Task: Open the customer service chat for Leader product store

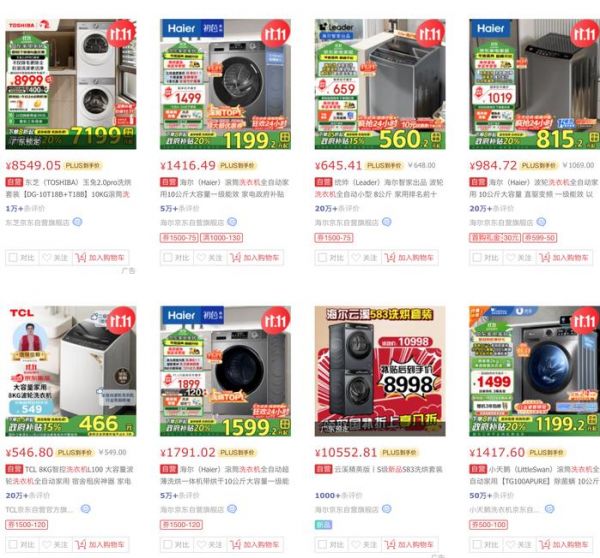Action: coord(386,222)
